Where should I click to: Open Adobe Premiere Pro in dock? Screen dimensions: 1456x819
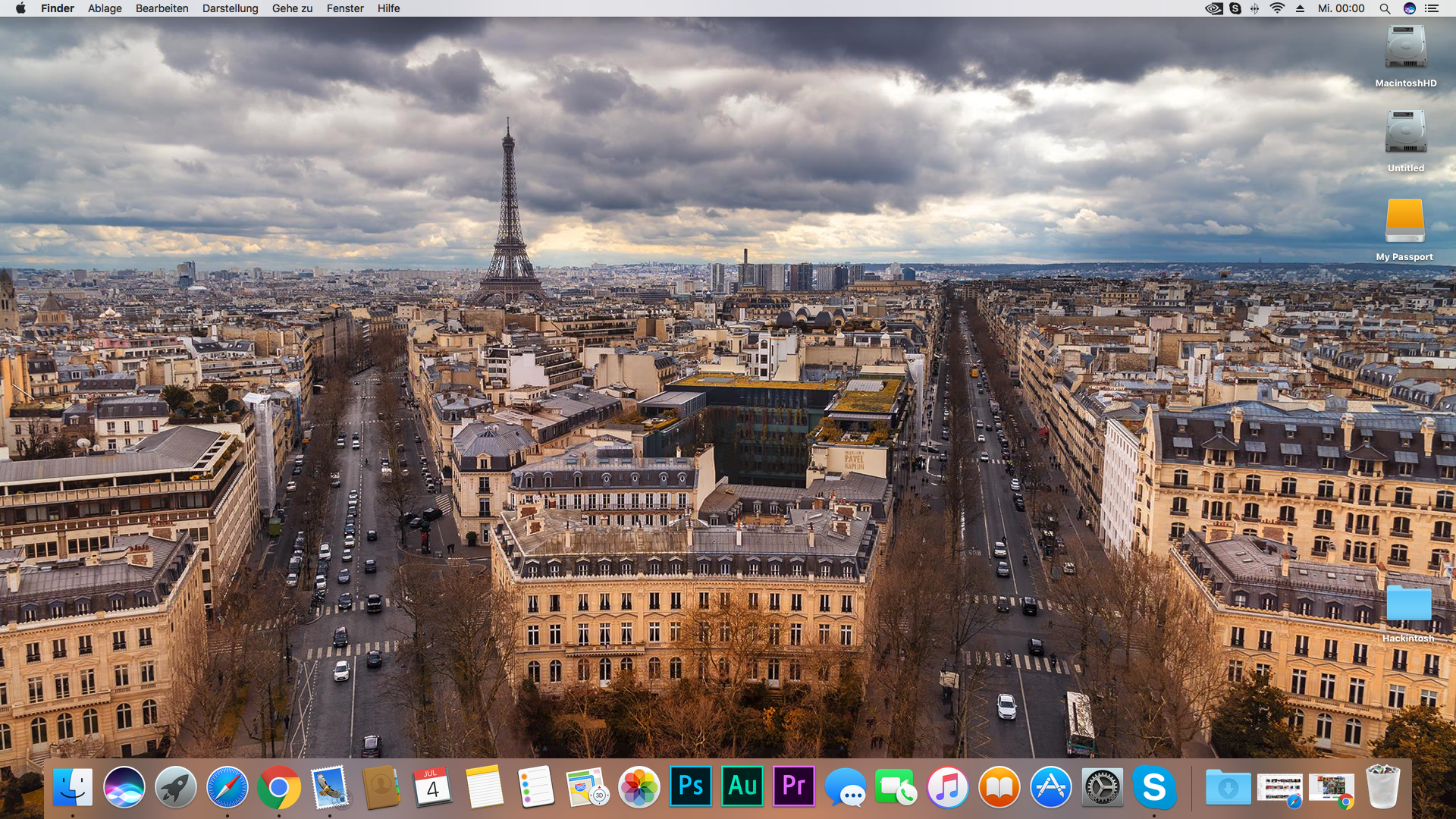(794, 786)
